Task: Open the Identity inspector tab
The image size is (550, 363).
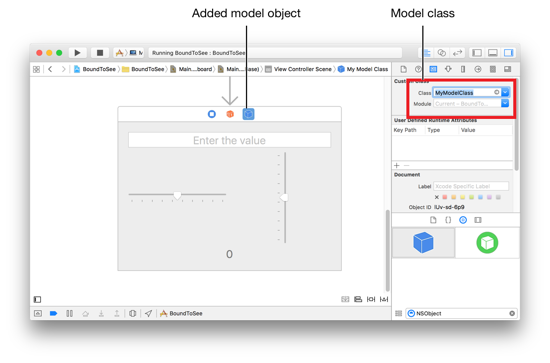Action: pos(433,69)
